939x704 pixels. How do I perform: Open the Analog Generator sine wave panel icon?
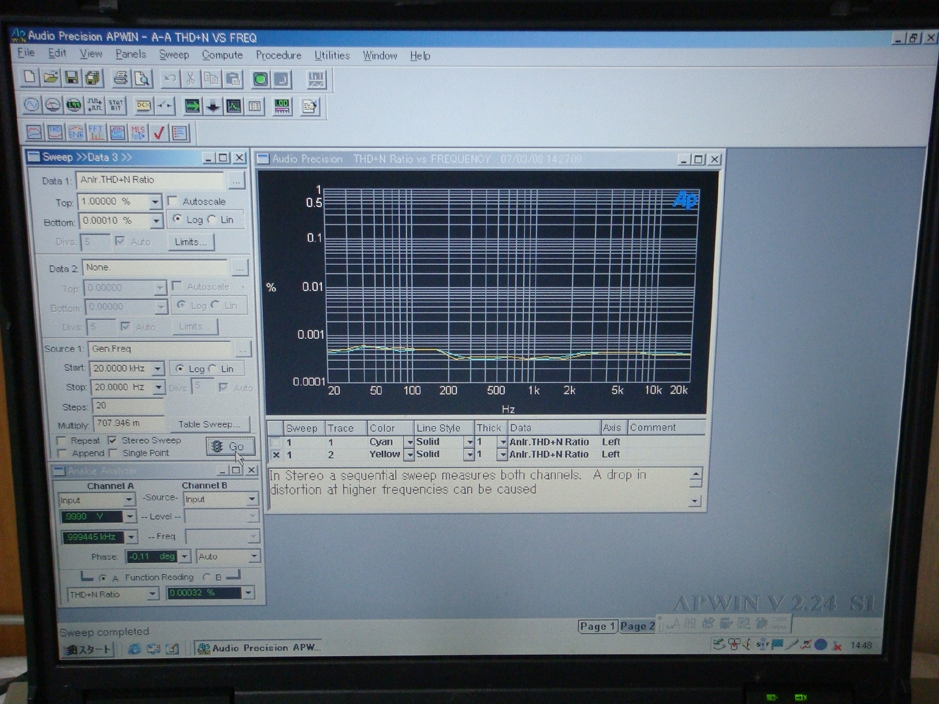32,105
